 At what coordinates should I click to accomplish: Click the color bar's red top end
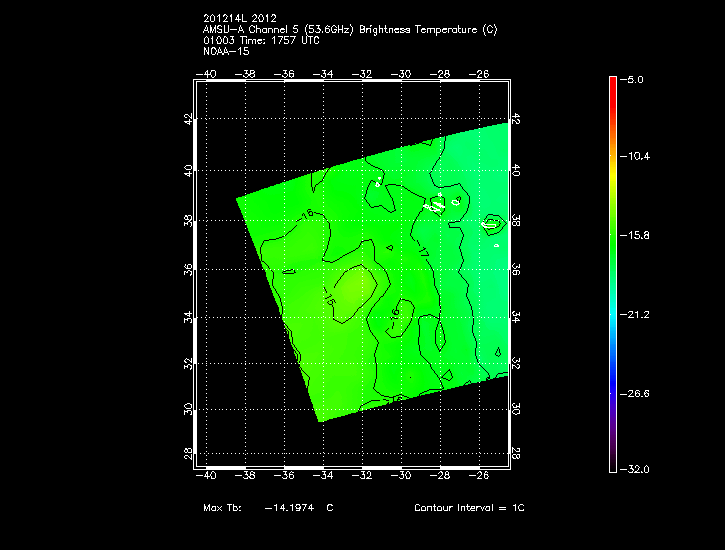pyautogui.click(x=613, y=82)
